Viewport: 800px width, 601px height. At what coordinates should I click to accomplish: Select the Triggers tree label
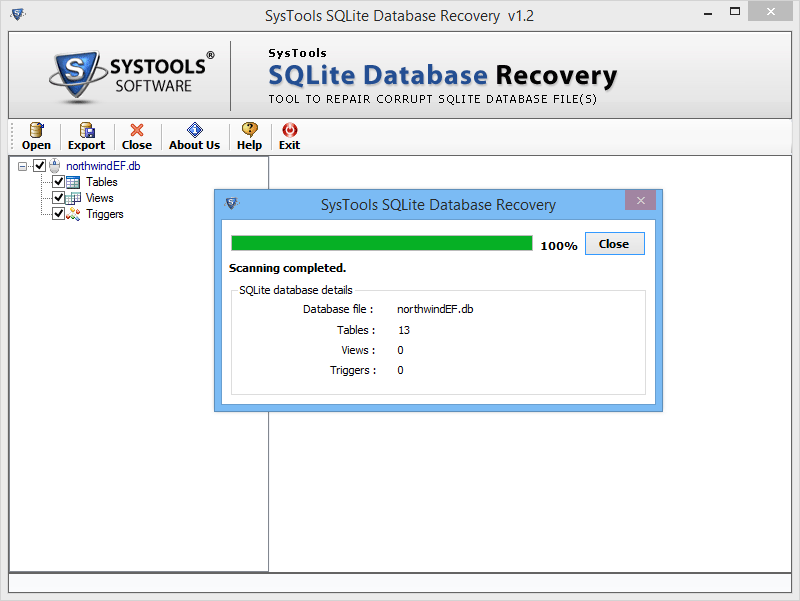point(105,214)
